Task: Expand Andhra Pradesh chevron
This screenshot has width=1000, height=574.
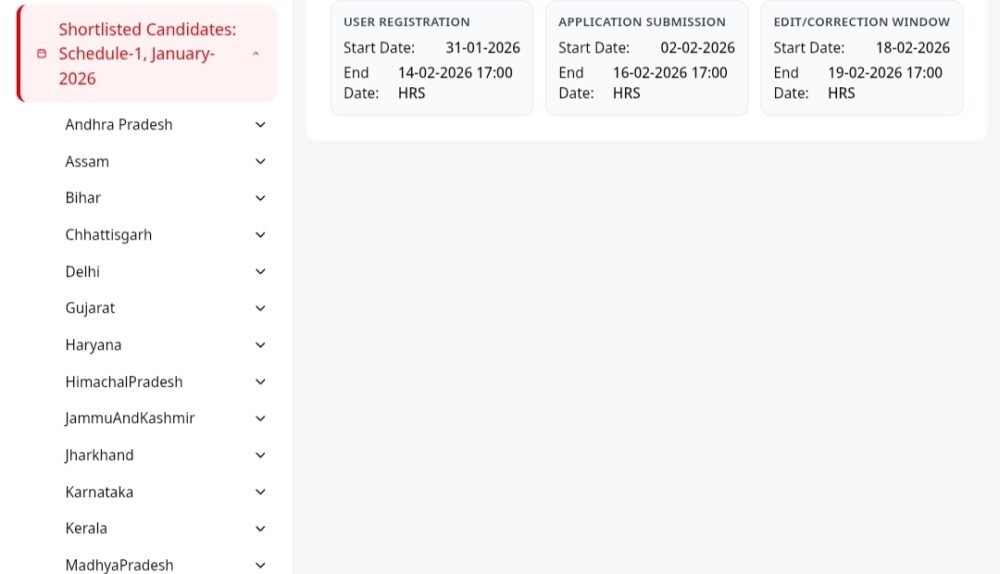Action: click(260, 124)
